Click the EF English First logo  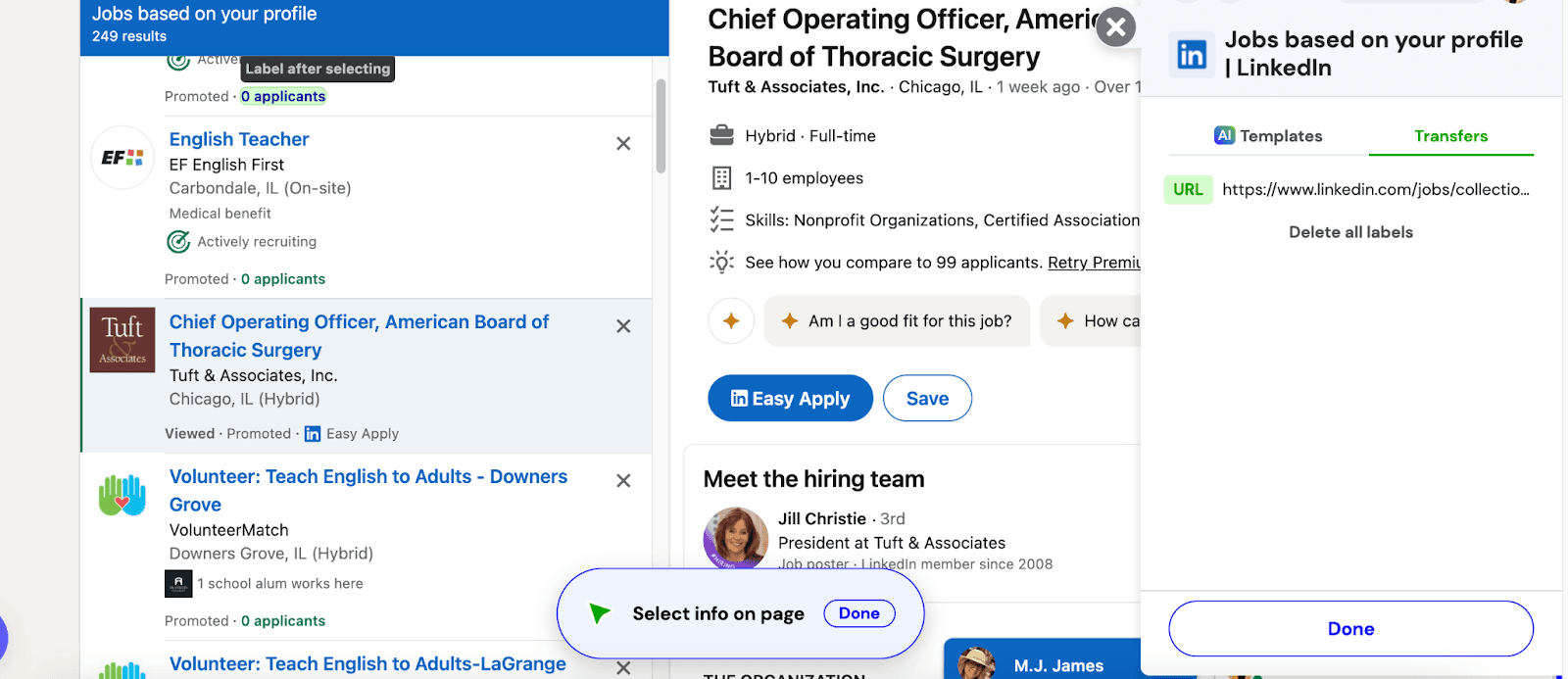tap(122, 158)
